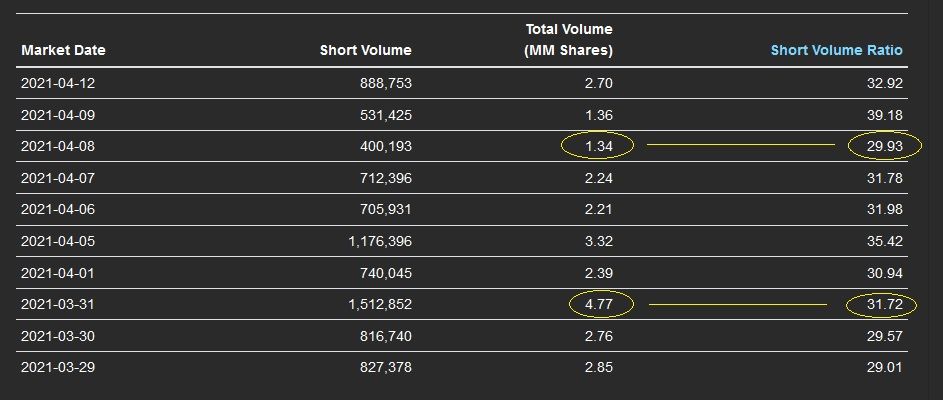The width and height of the screenshot is (943, 403).
Task: Click the Short Volume column header
Action: [365, 50]
